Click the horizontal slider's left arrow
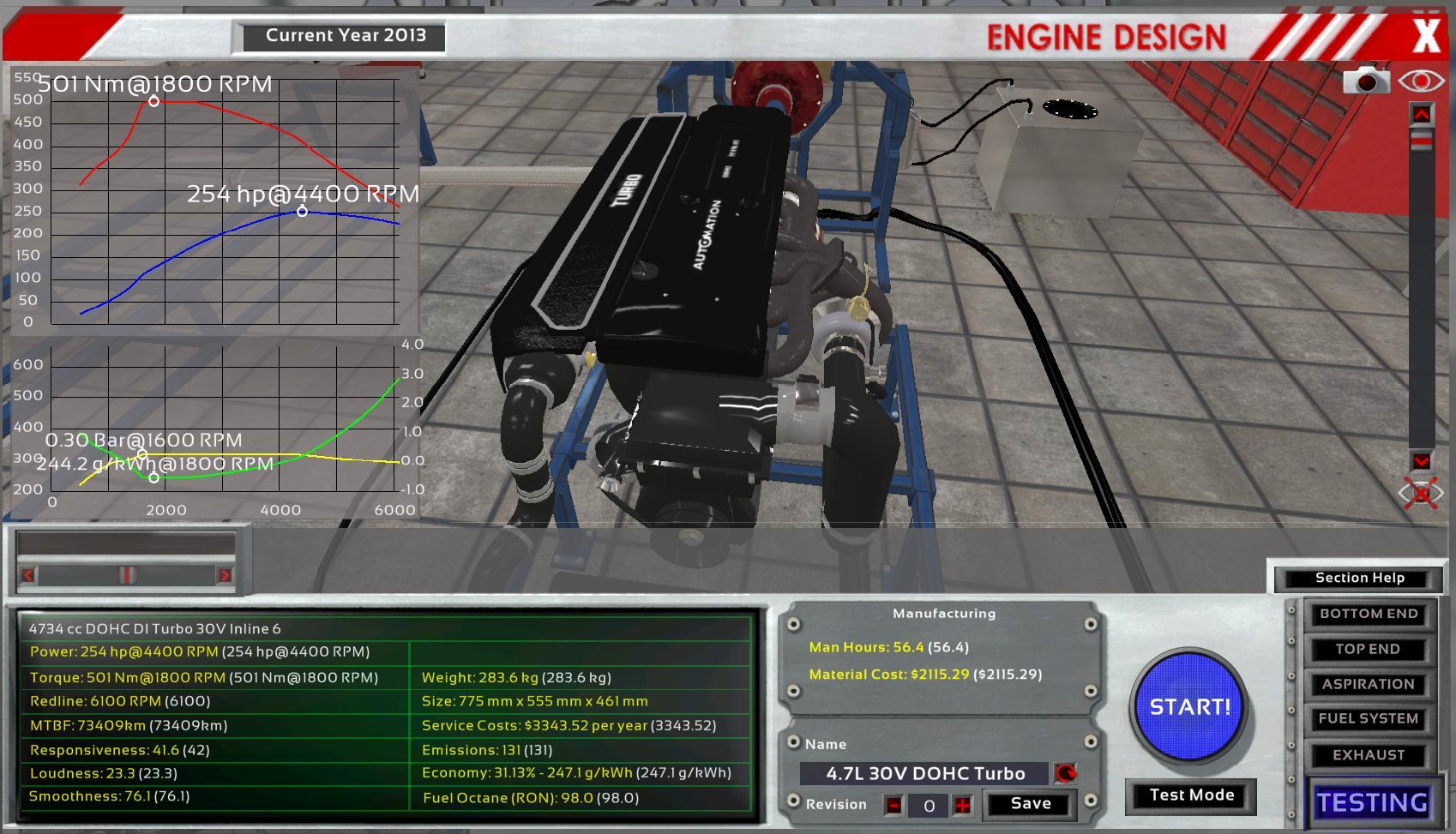 (27, 575)
